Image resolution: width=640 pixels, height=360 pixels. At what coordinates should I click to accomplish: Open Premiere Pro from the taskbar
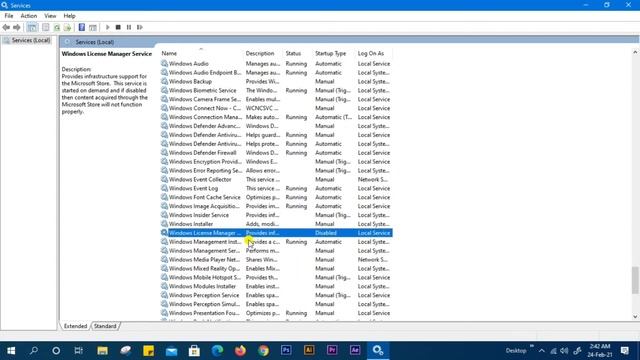tap(332, 350)
